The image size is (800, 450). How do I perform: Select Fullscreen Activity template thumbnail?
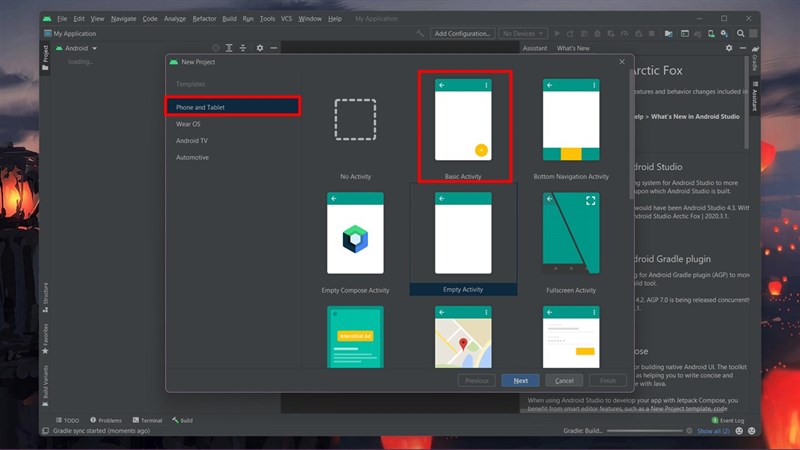point(571,233)
